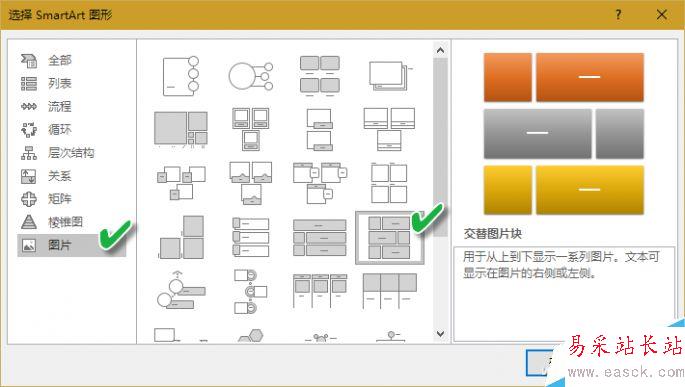Pick the two circles with ascending bars layout
Image resolution: width=685 pixels, height=387 pixels.
pyautogui.click(x=180, y=290)
